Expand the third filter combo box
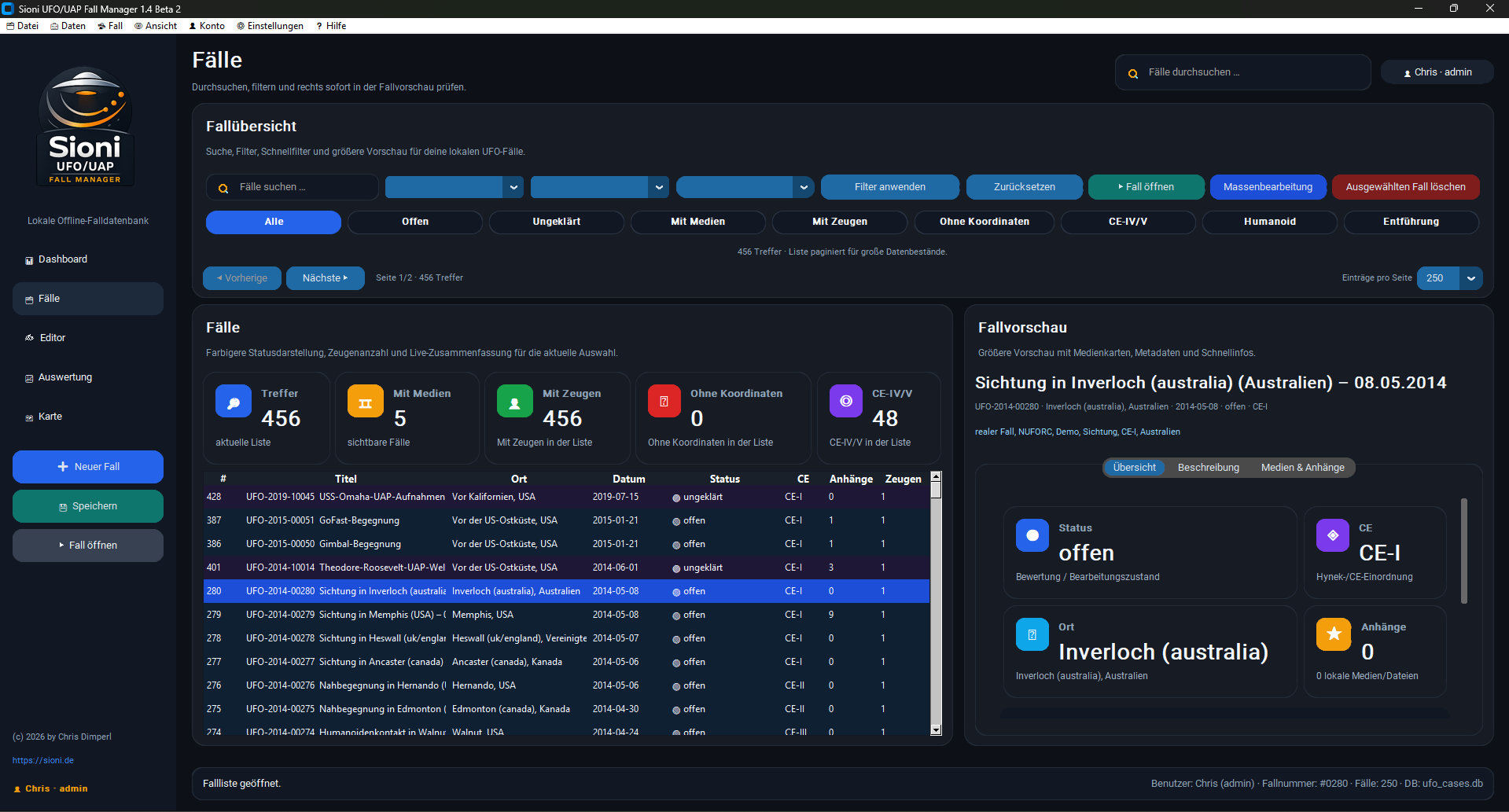The height and width of the screenshot is (812, 1509). tap(745, 187)
